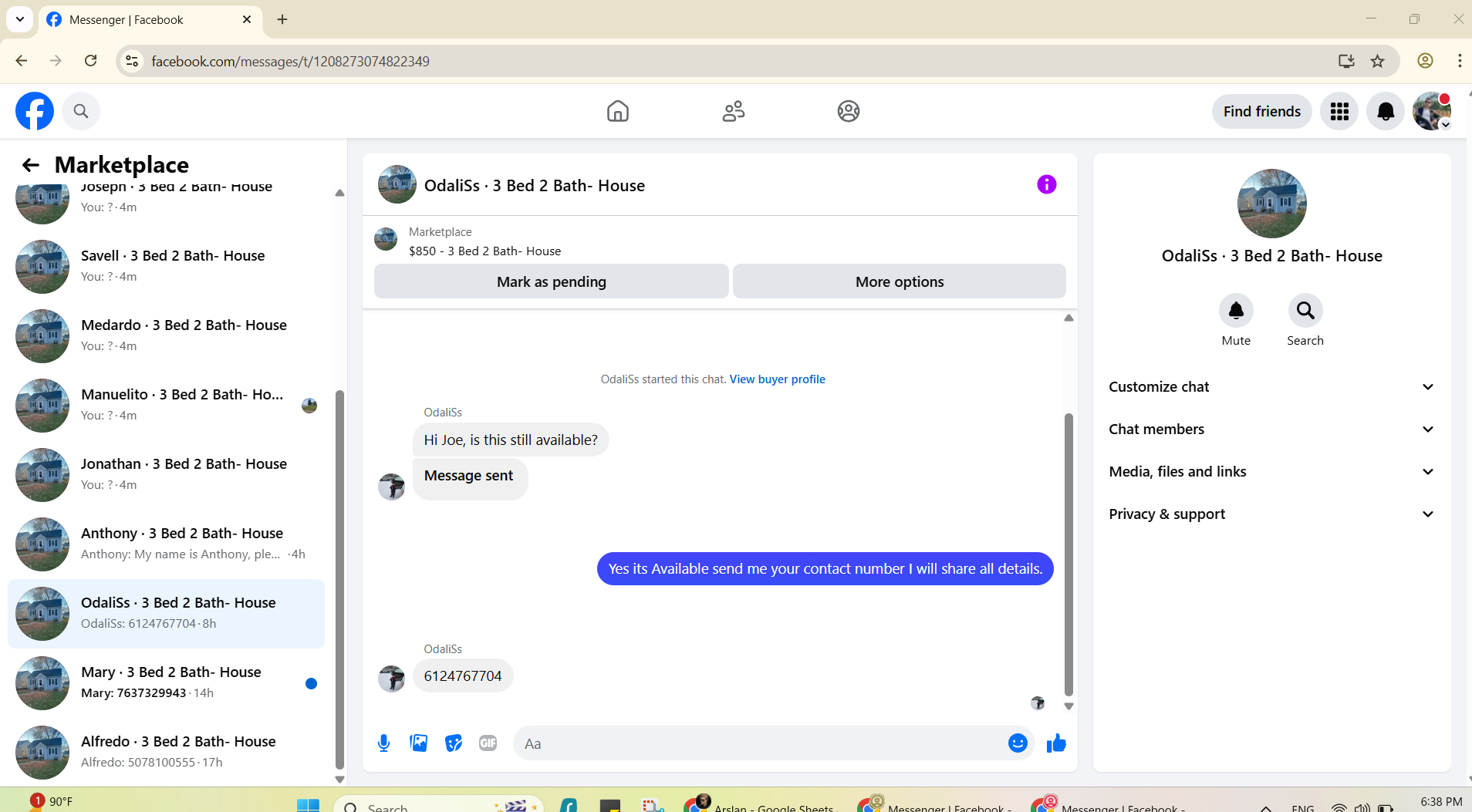This screenshot has width=1472, height=812.
Task: Click the Facebook logo
Action: coord(35,111)
